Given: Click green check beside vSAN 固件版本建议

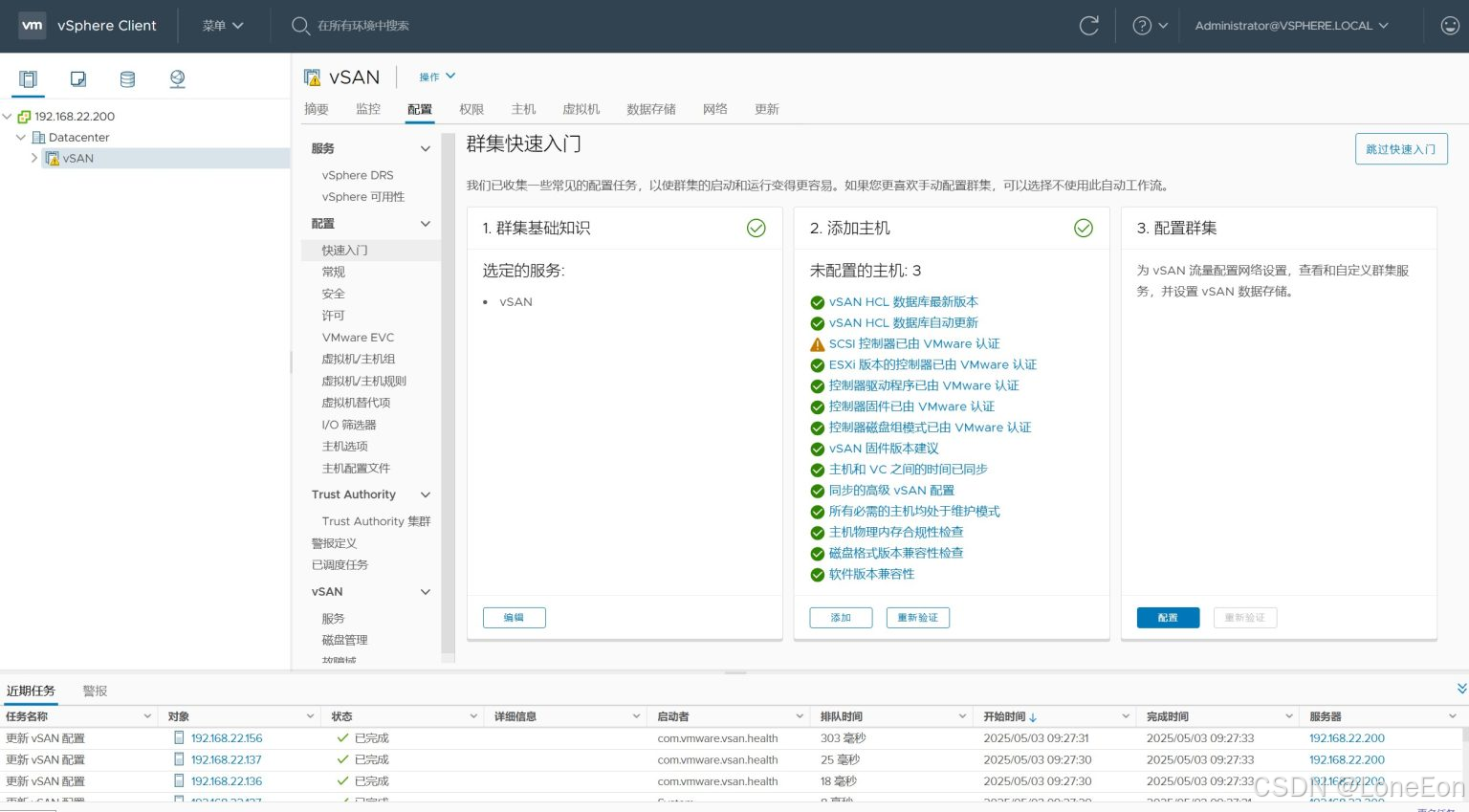Looking at the screenshot, I should tap(817, 450).
